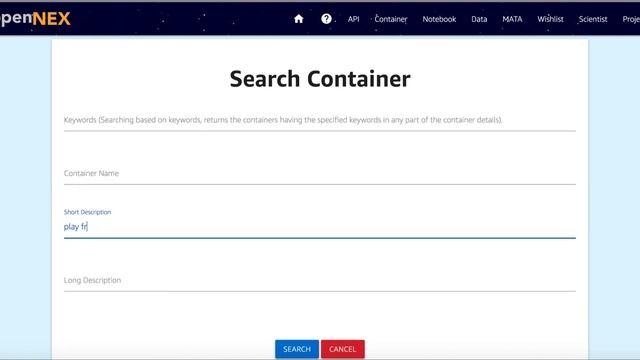
Task: Click the Short Description field containing 'play fr'
Action: [320, 227]
